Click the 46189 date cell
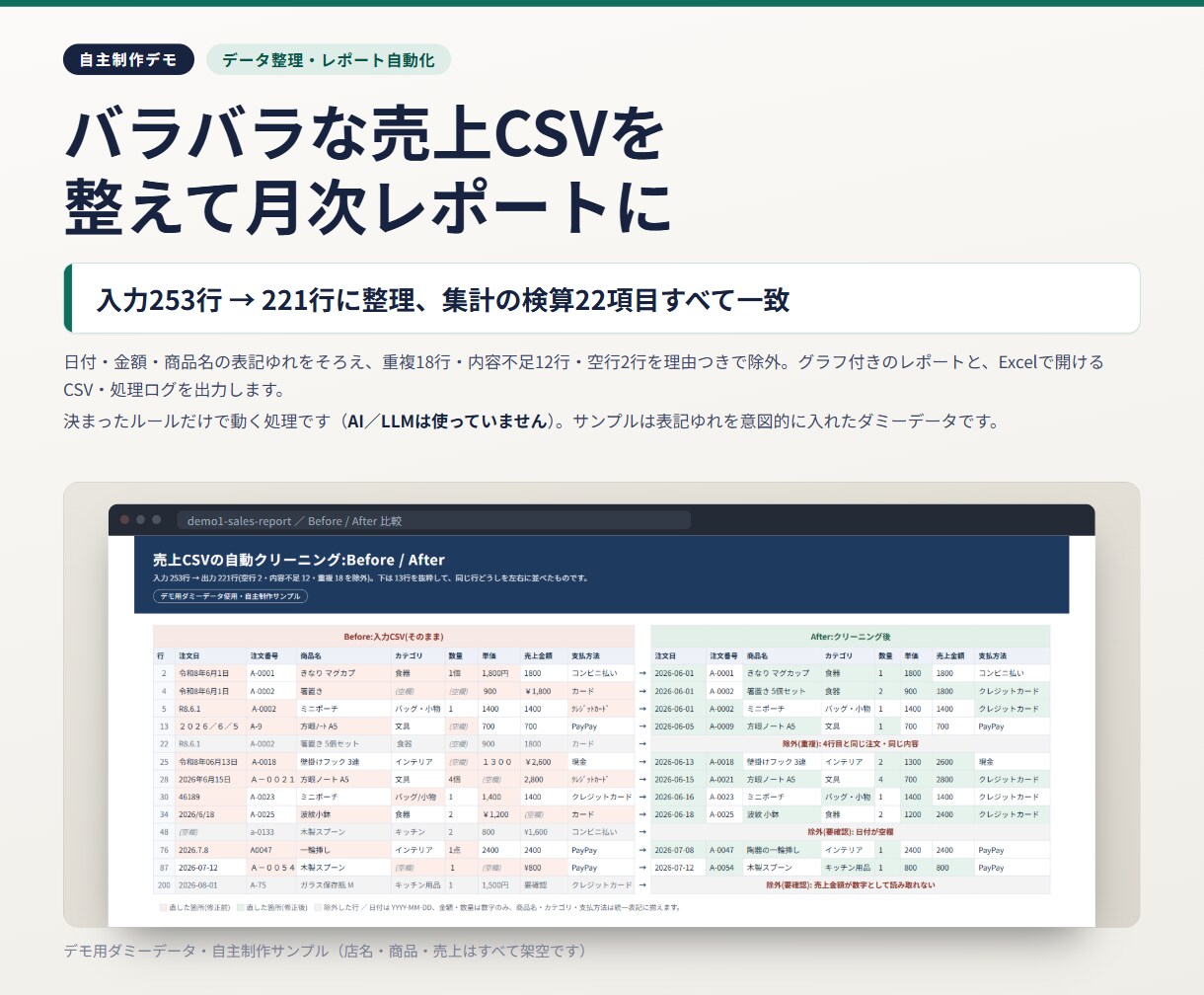1204x995 pixels. [210, 797]
